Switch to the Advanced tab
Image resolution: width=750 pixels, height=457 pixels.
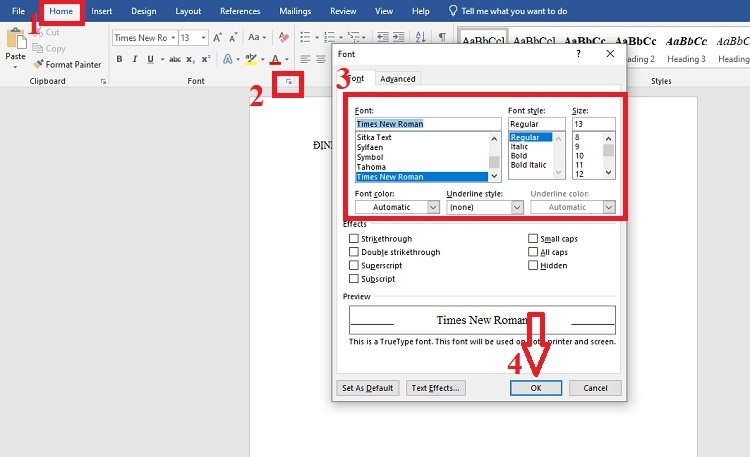(397, 79)
